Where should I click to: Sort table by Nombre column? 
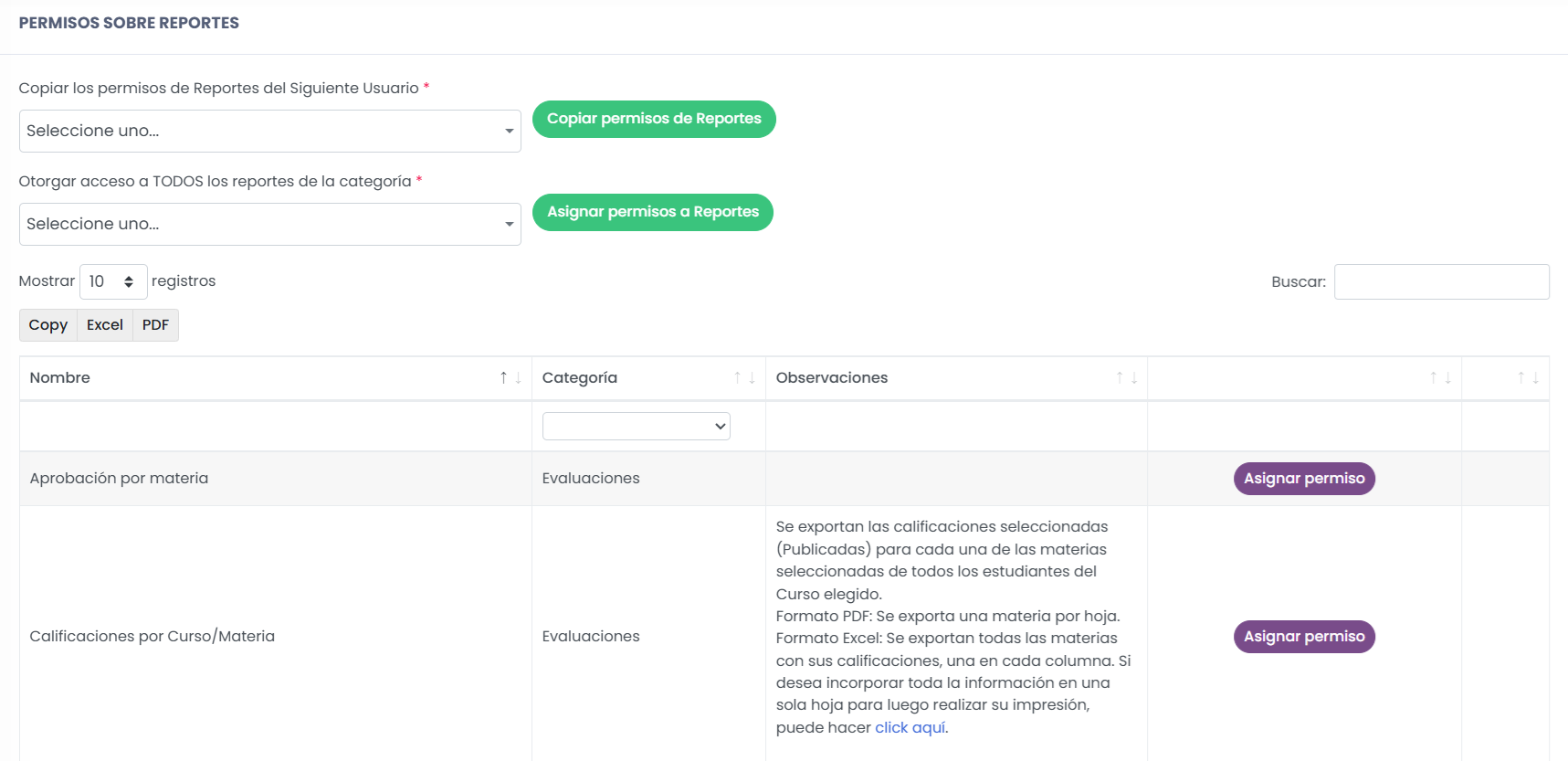pyautogui.click(x=276, y=378)
